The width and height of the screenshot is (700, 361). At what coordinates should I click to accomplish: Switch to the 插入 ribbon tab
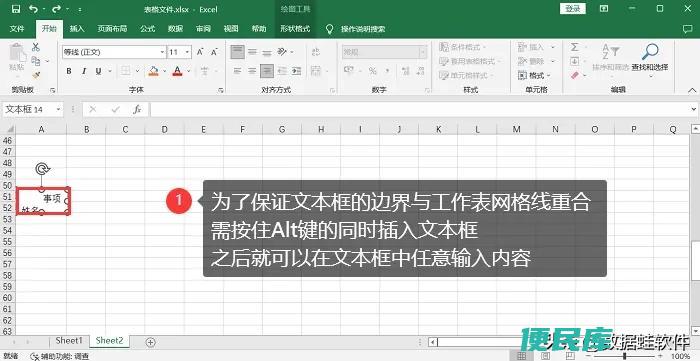click(x=77, y=29)
